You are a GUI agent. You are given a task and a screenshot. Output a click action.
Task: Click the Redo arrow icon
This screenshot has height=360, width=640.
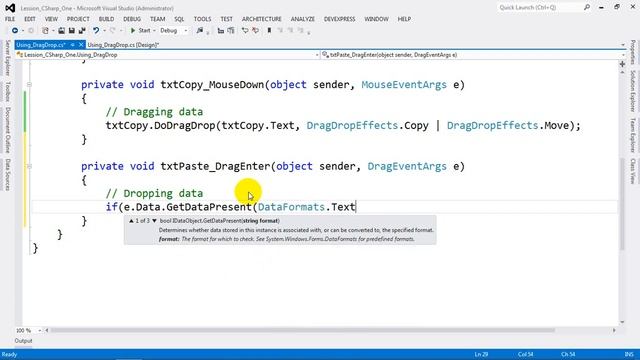pos(113,31)
